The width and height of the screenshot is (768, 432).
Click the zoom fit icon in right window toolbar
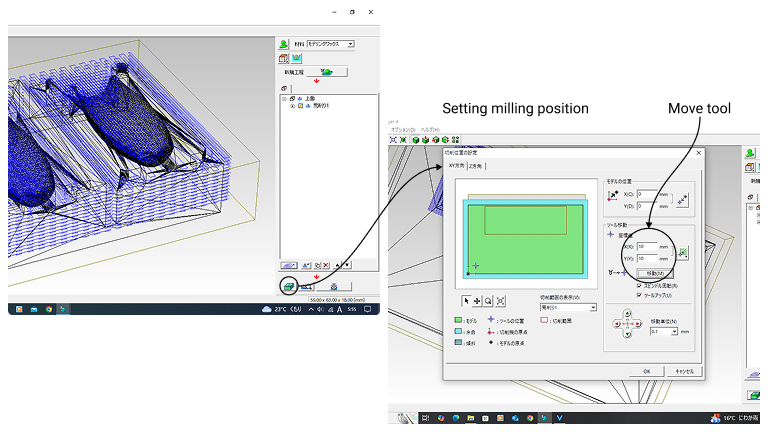click(x=393, y=140)
